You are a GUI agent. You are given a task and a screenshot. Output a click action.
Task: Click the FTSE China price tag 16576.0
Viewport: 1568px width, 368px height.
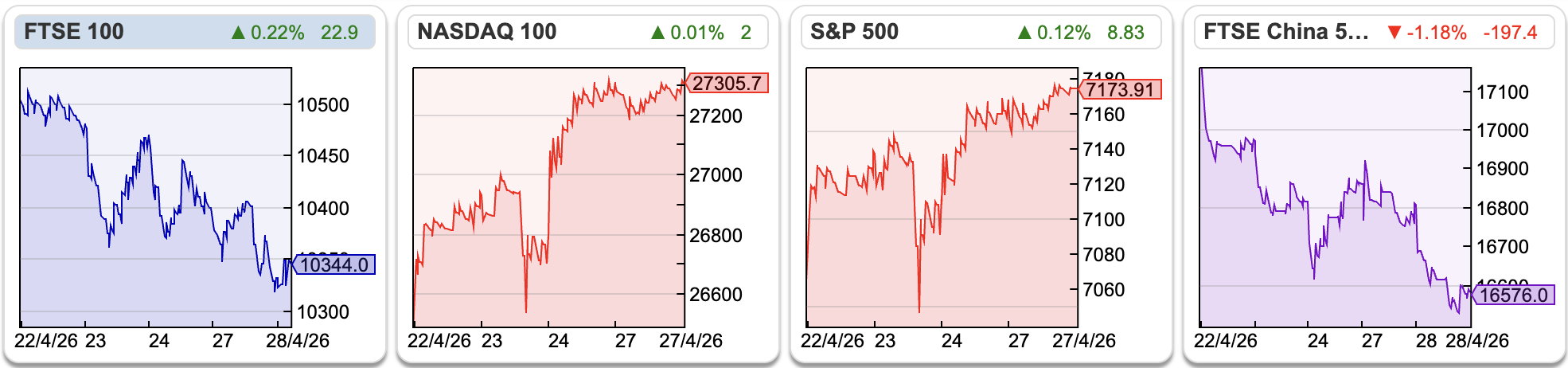click(x=1513, y=295)
